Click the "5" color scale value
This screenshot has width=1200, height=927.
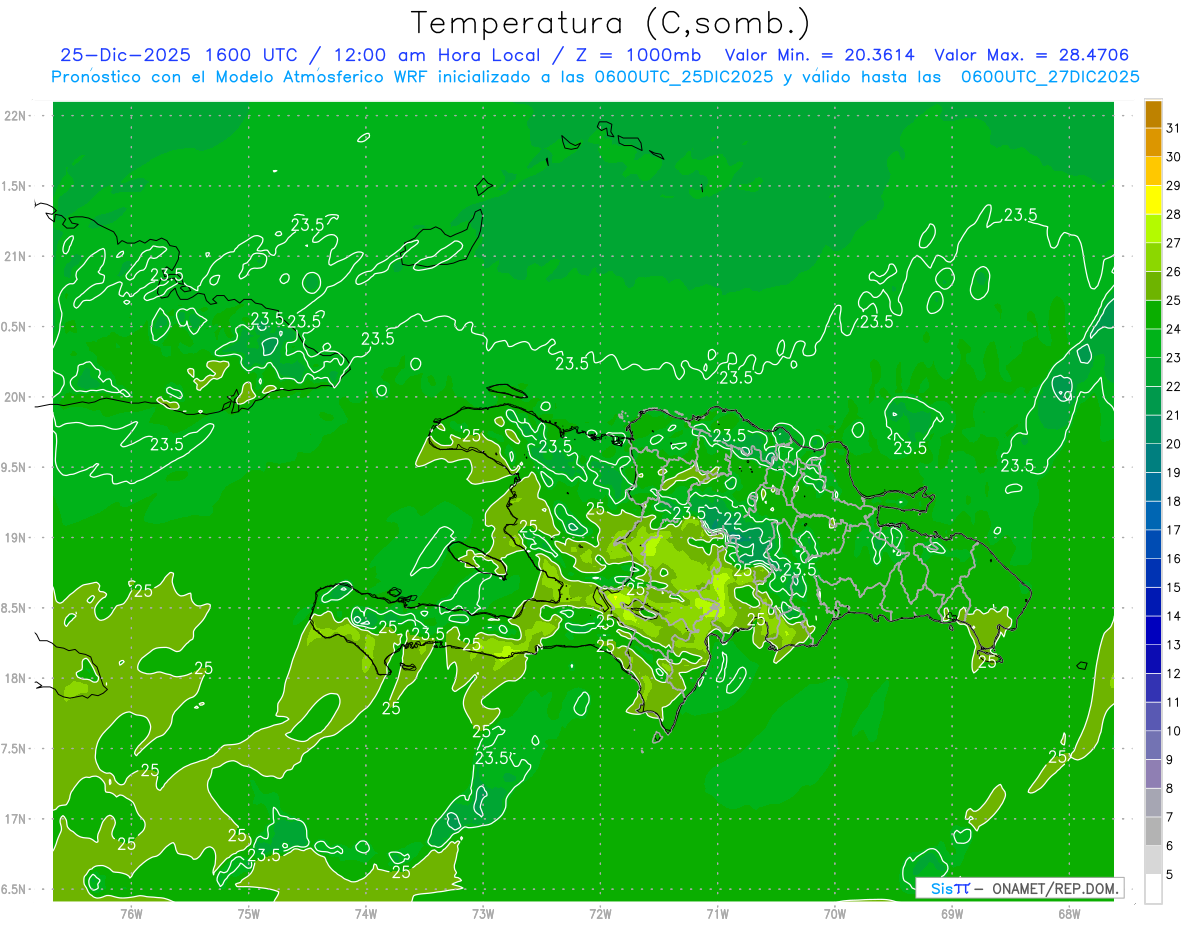pos(1170,875)
